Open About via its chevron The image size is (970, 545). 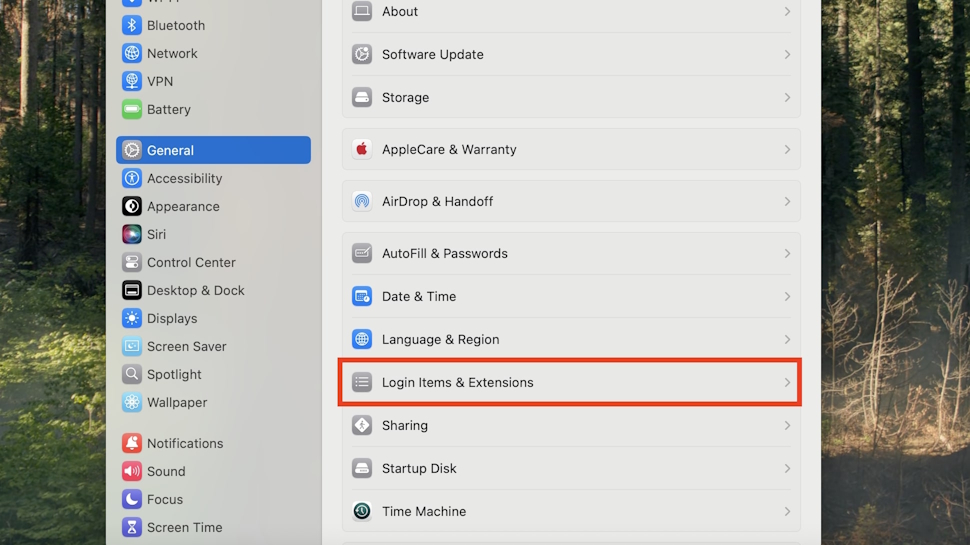pyautogui.click(x=787, y=11)
